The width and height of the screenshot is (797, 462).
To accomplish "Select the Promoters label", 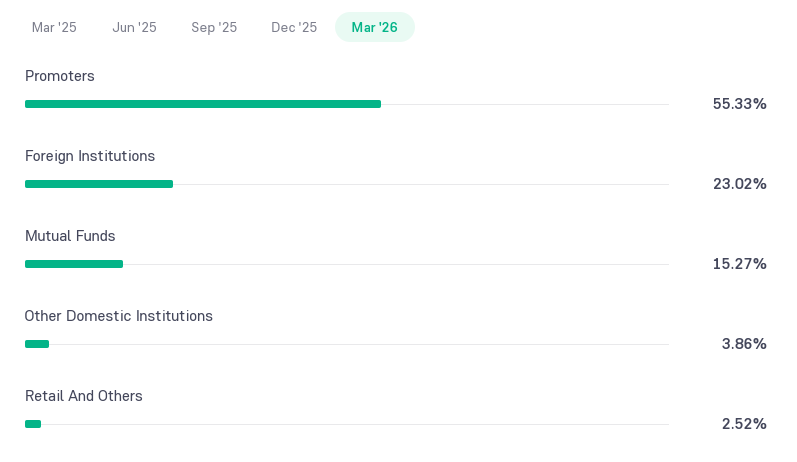I will (59, 76).
